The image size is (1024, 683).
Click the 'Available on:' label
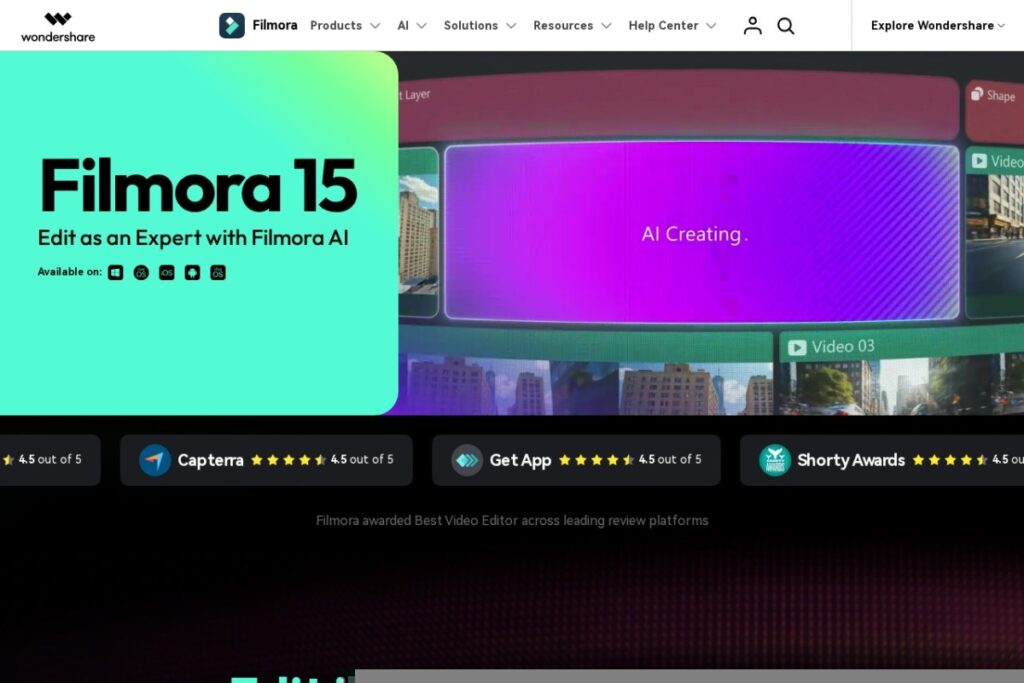point(69,272)
